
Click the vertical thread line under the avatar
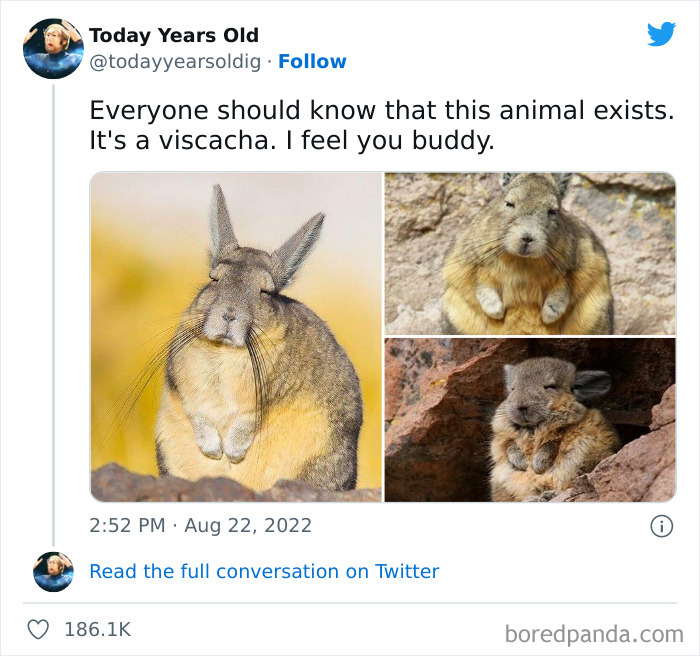pos(53,315)
